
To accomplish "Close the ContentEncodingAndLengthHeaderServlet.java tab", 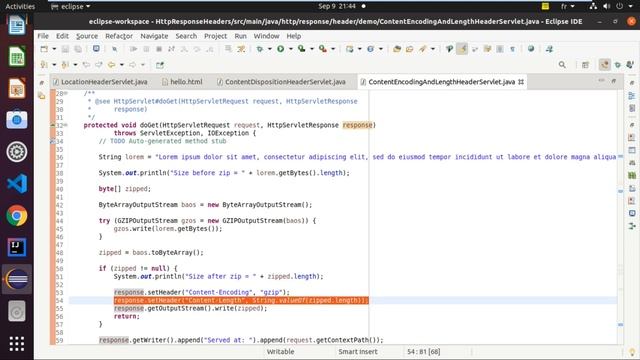I will pos(521,82).
